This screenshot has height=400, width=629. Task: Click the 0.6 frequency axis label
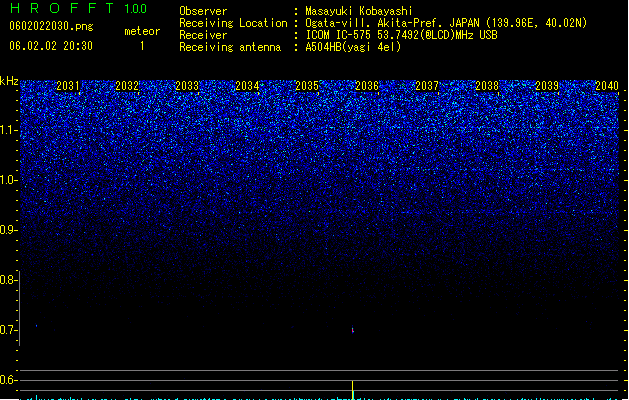[x=8, y=380]
